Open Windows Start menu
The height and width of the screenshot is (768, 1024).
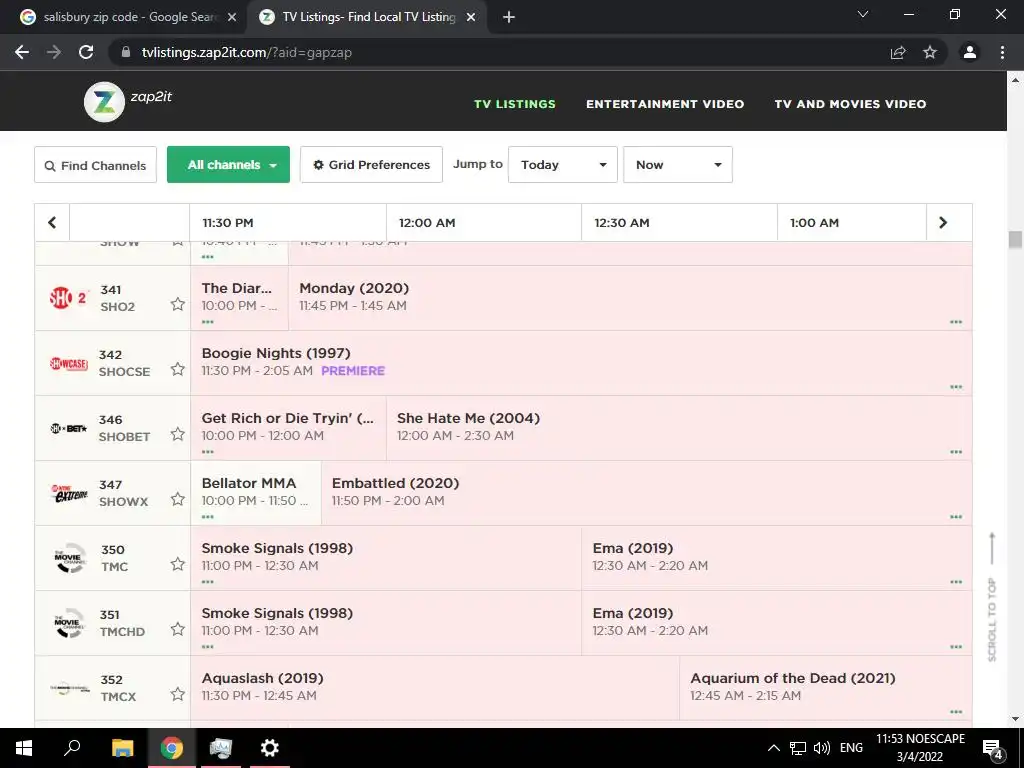tap(24, 748)
